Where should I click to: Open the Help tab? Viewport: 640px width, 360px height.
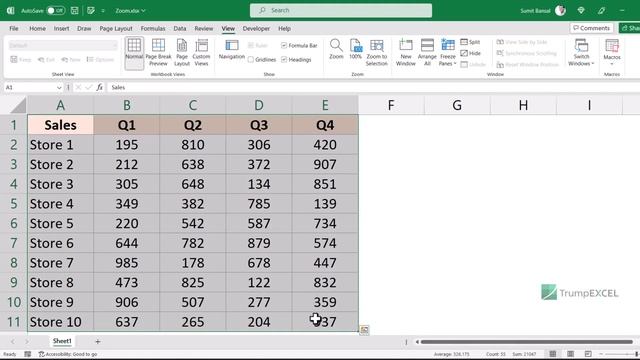[284, 29]
